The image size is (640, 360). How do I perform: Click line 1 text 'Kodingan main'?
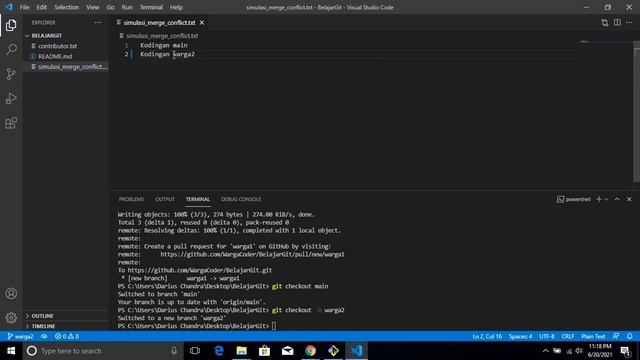pos(164,45)
